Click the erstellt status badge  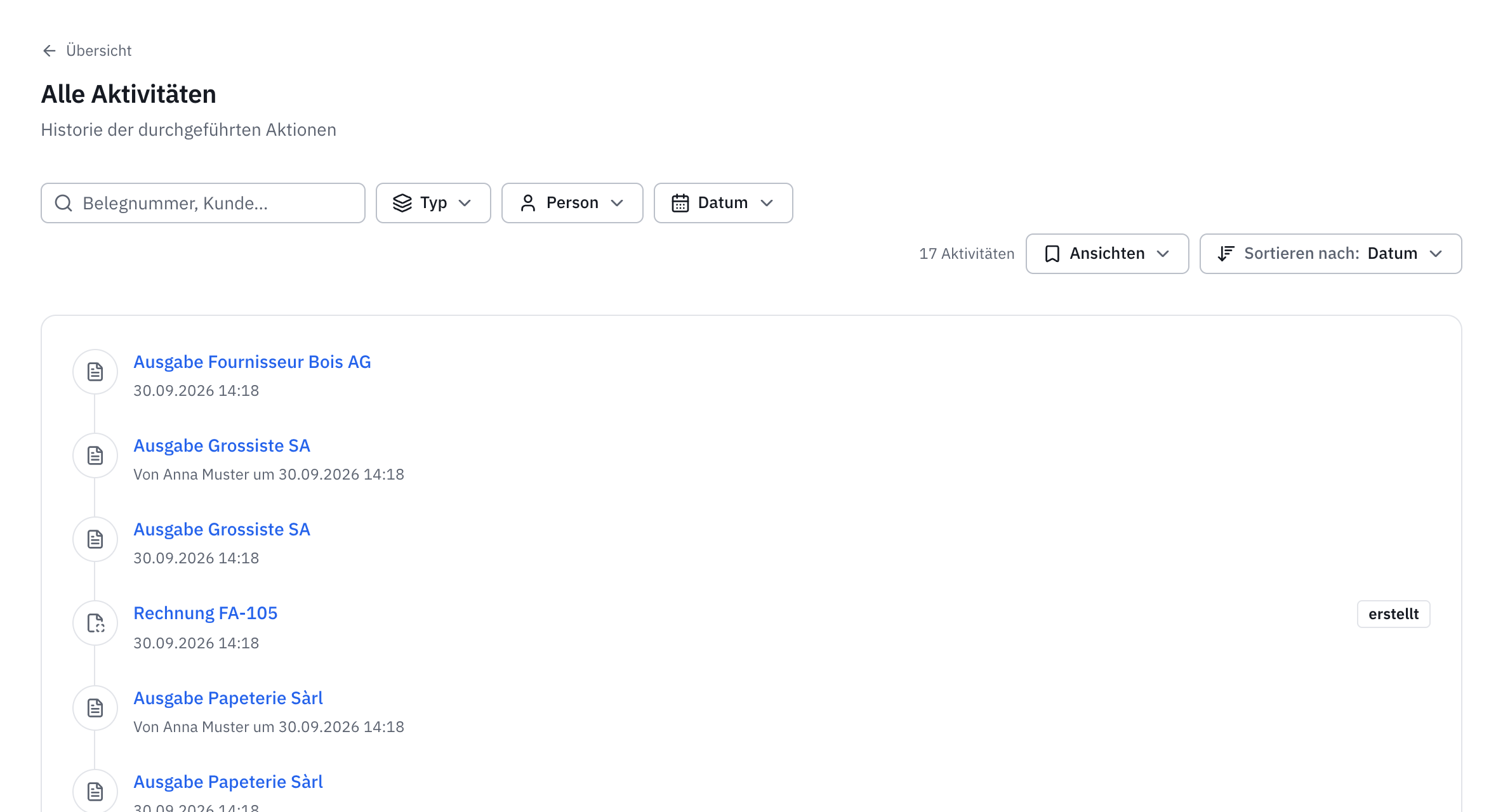coord(1394,614)
